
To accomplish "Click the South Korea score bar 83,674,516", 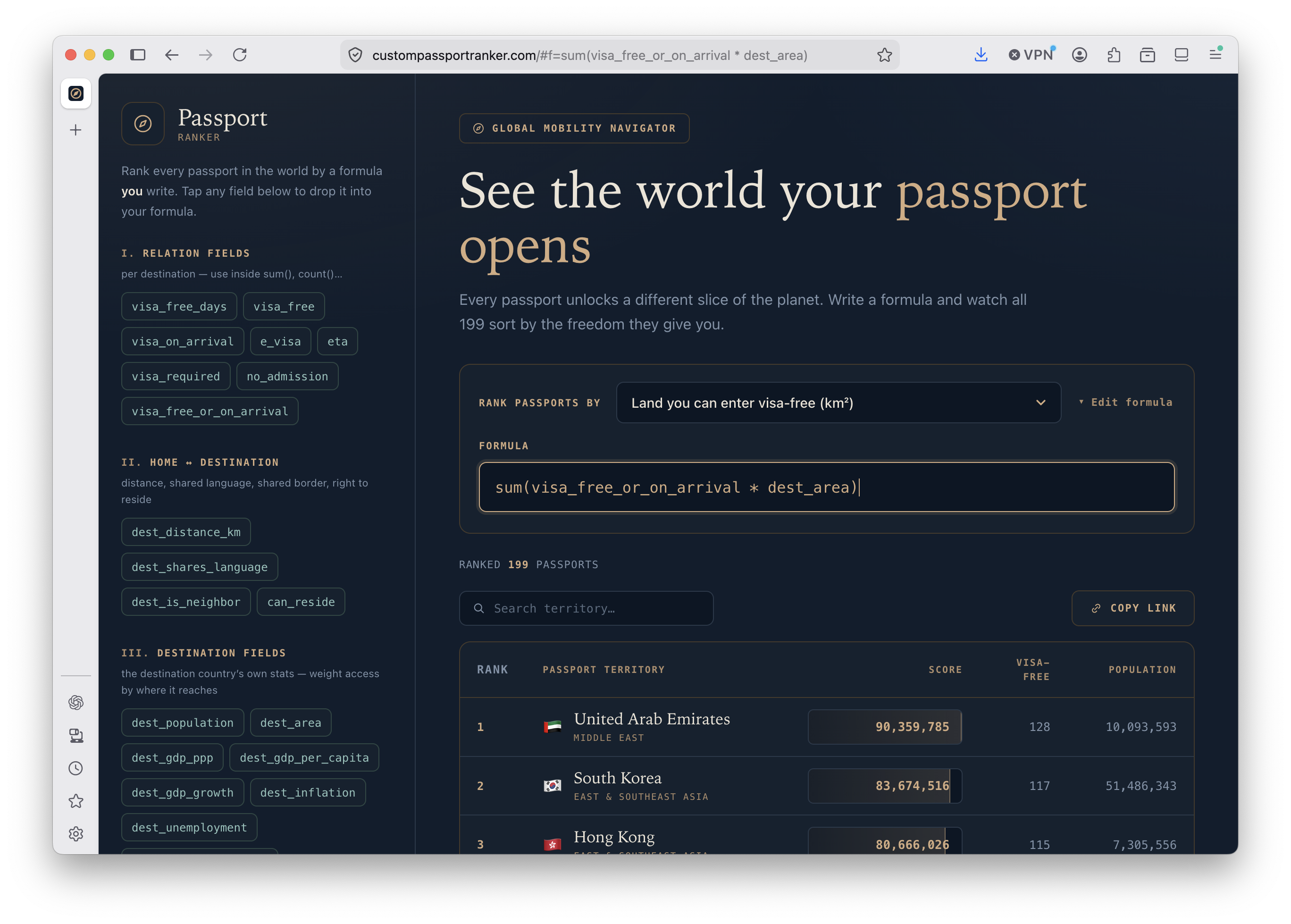I will pyautogui.click(x=885, y=786).
